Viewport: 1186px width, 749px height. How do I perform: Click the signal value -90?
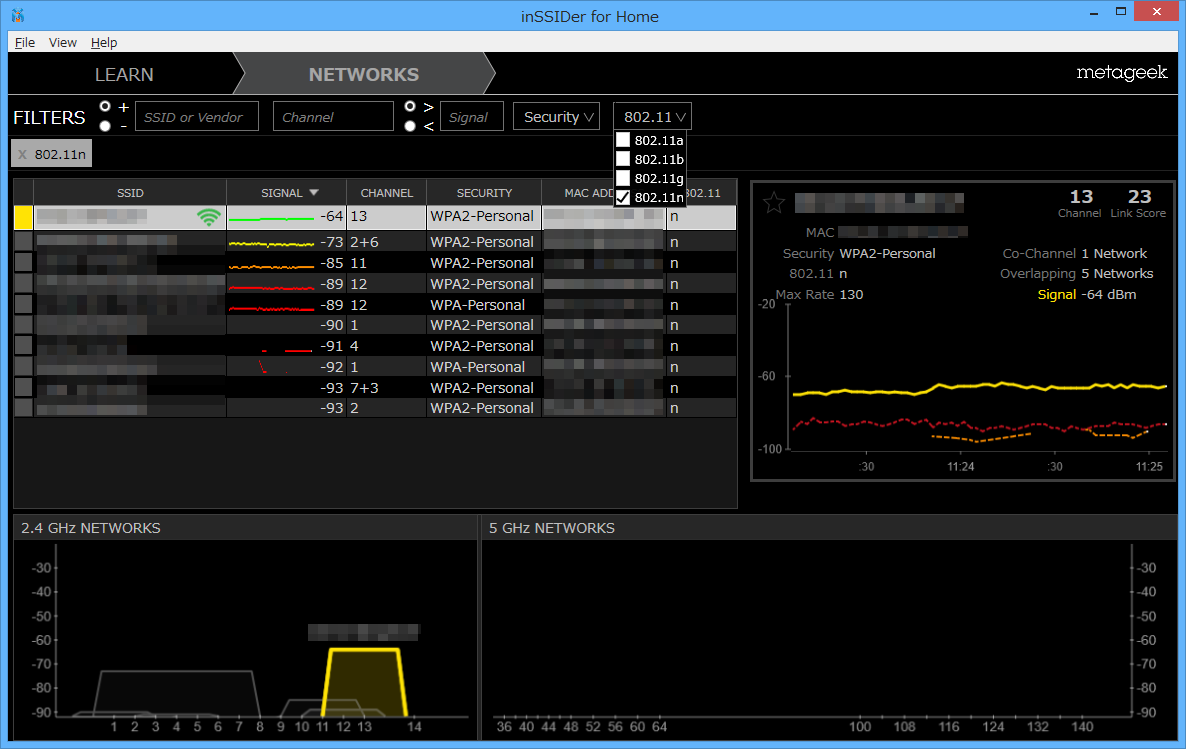(x=331, y=325)
